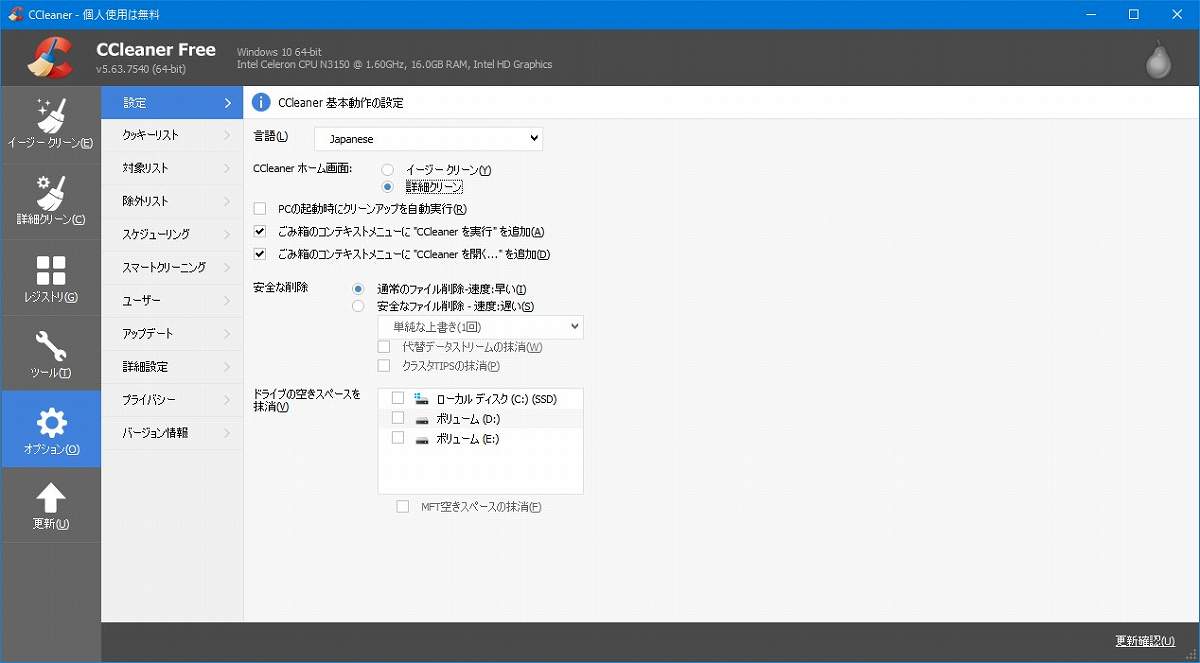Click the chevron on the 対象リスト row
1200x663 pixels.
(228, 168)
